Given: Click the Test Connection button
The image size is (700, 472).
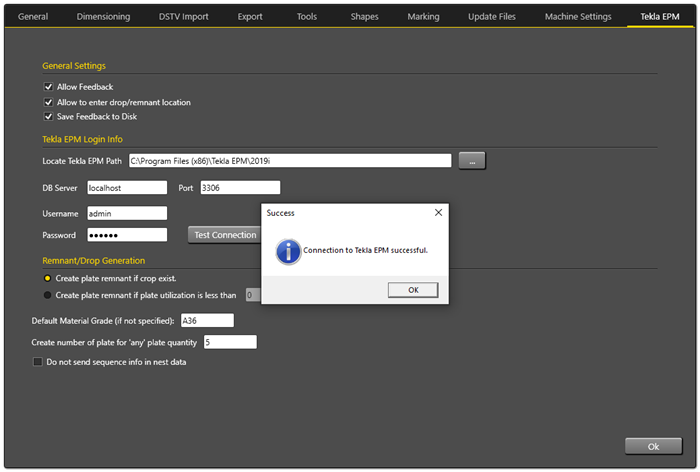Looking at the screenshot, I should pos(225,235).
